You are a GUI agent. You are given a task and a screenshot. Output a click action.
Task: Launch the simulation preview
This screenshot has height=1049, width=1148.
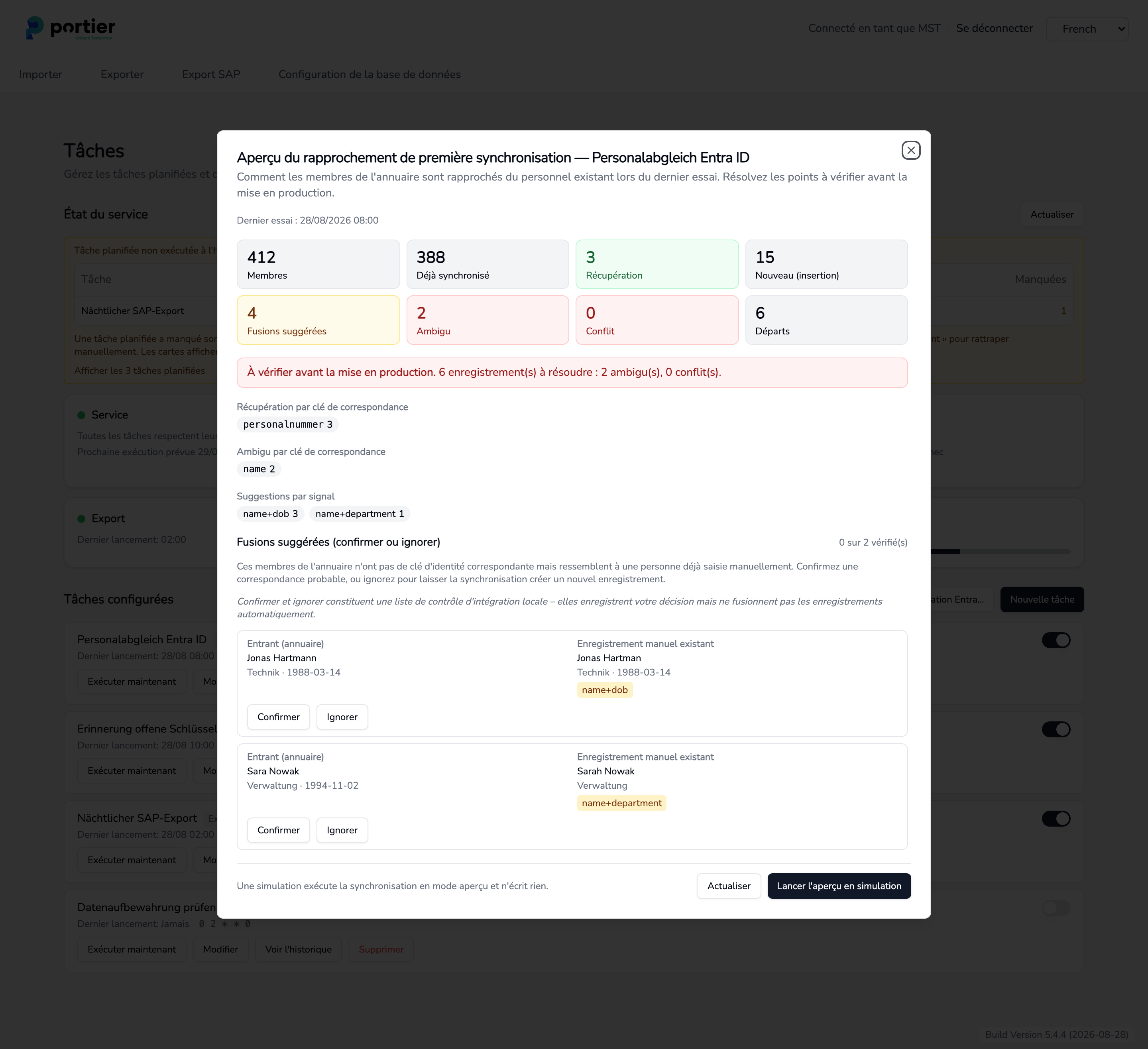coord(839,886)
